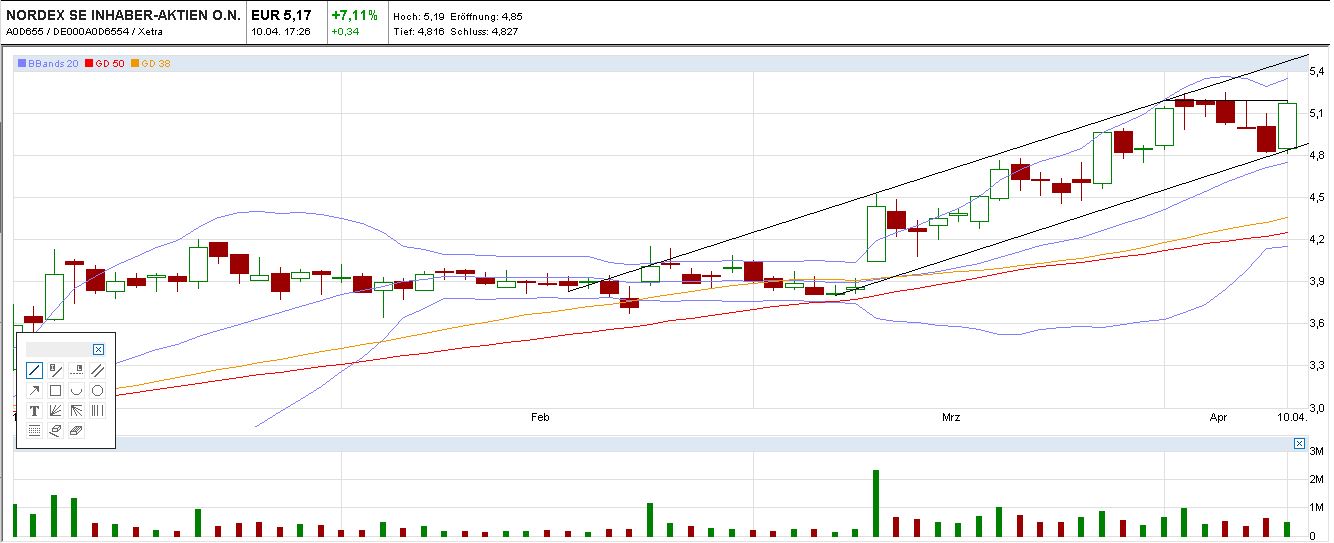Click the Tief: 4,816 value
This screenshot has height=543, width=1334.
(x=419, y=32)
